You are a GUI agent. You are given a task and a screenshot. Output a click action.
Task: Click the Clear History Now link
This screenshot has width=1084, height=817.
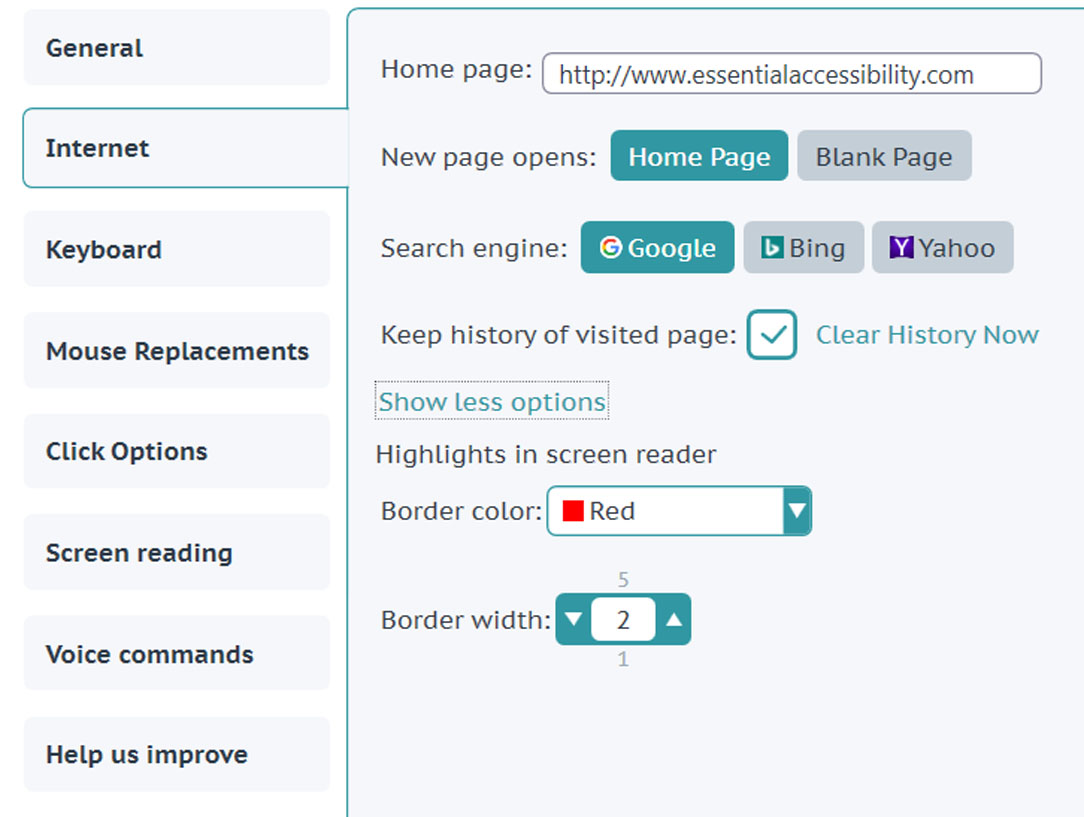pos(927,335)
